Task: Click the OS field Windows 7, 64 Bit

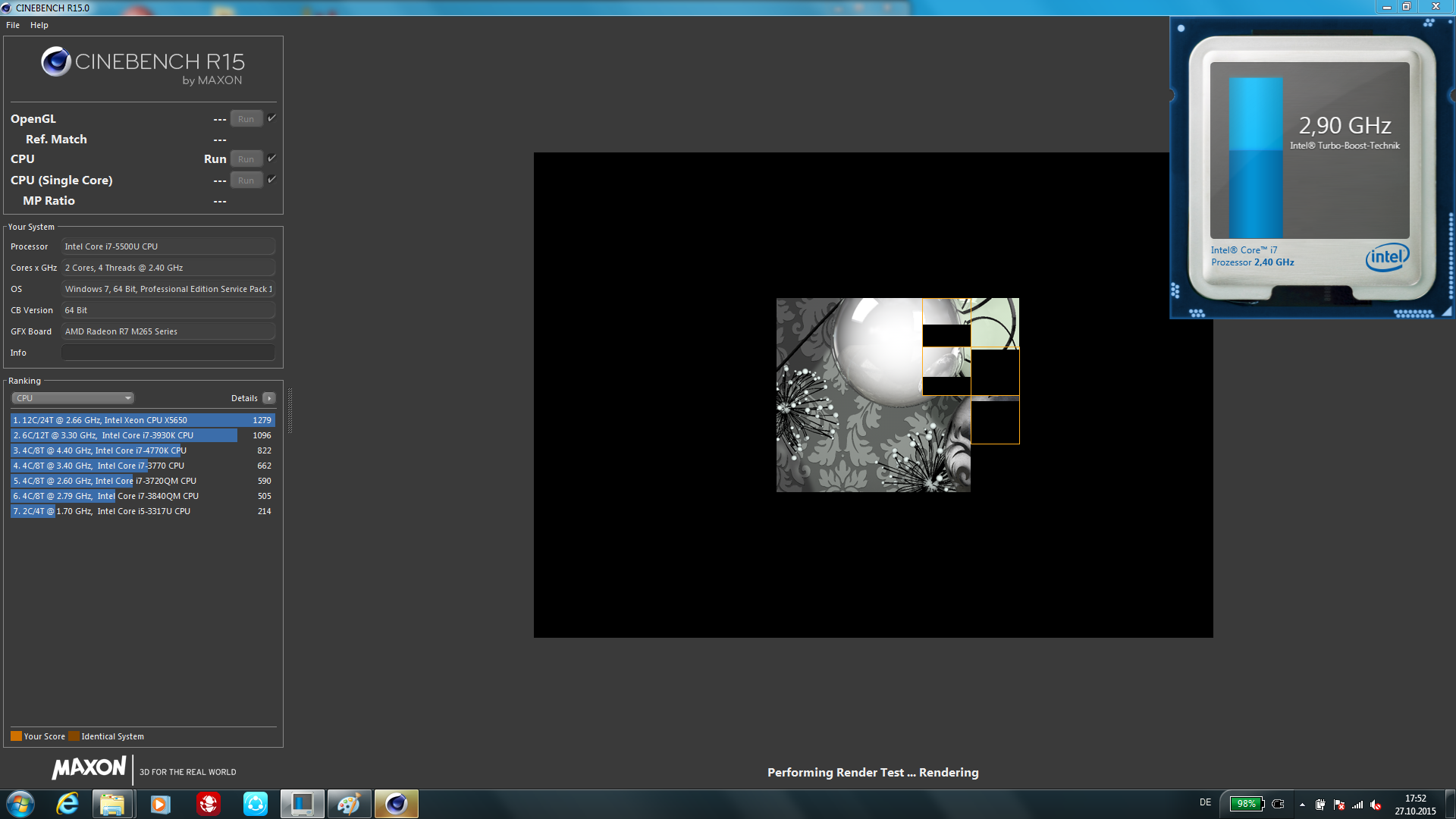Action: (x=168, y=289)
